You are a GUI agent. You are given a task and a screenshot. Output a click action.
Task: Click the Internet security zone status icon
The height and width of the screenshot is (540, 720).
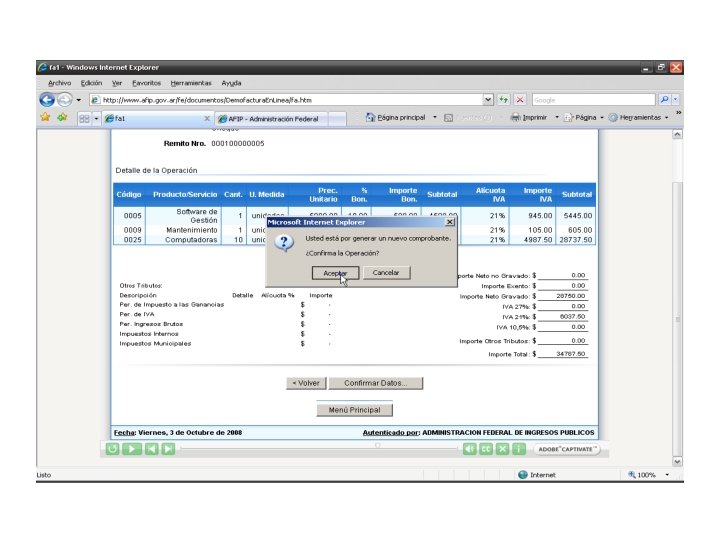click(x=523, y=475)
